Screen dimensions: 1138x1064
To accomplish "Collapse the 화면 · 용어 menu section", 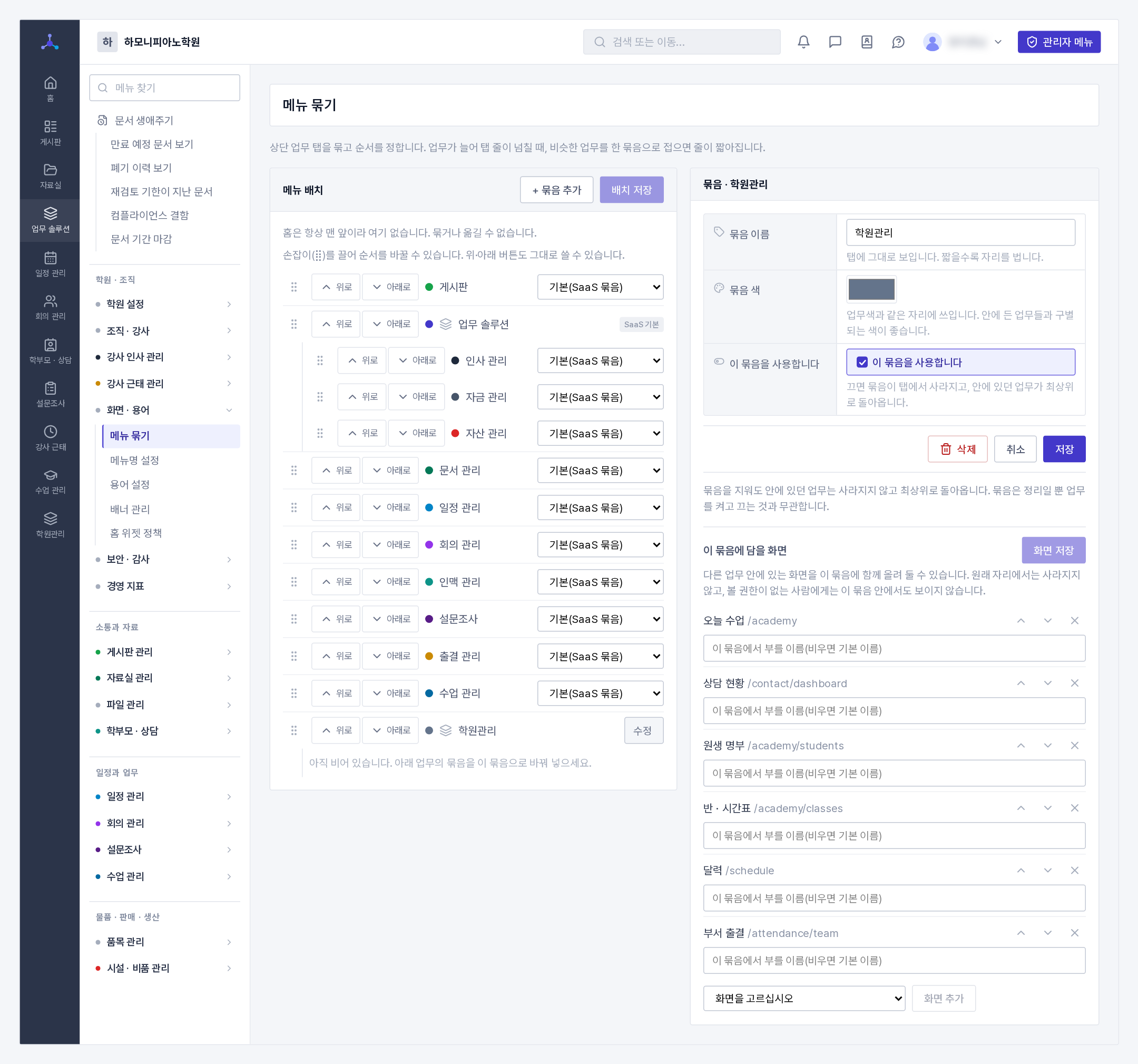I will [x=164, y=410].
